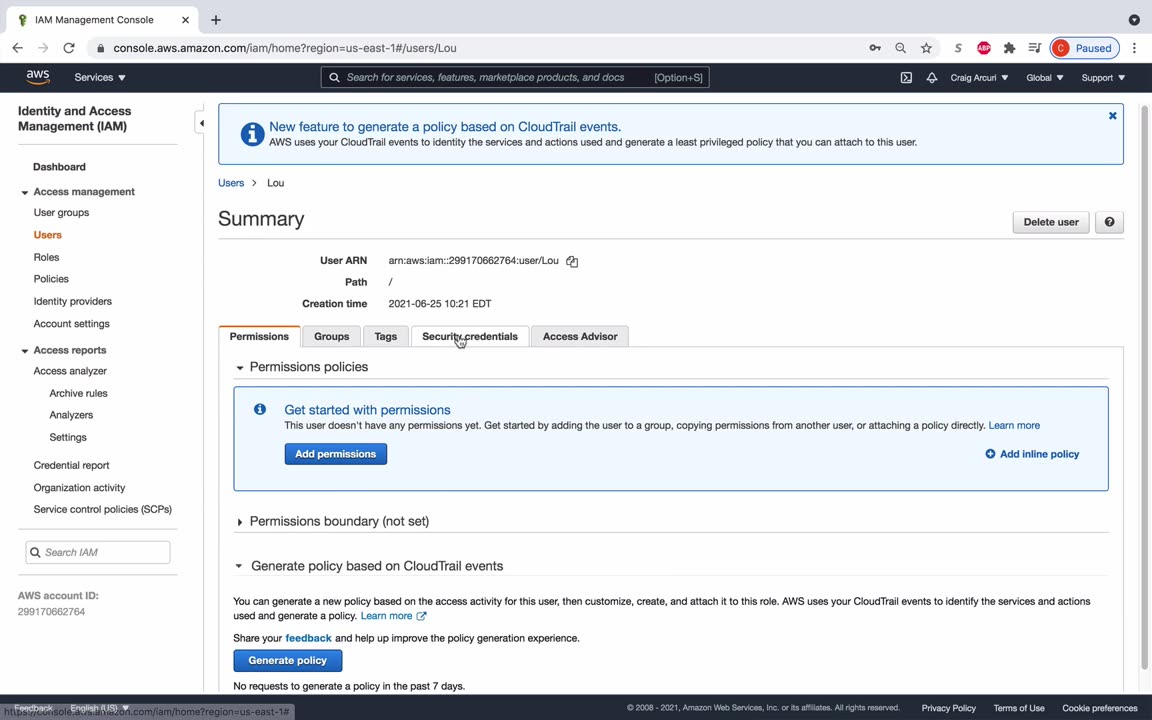
Task: Click the AdBlock Plus extension icon
Action: coord(984,48)
